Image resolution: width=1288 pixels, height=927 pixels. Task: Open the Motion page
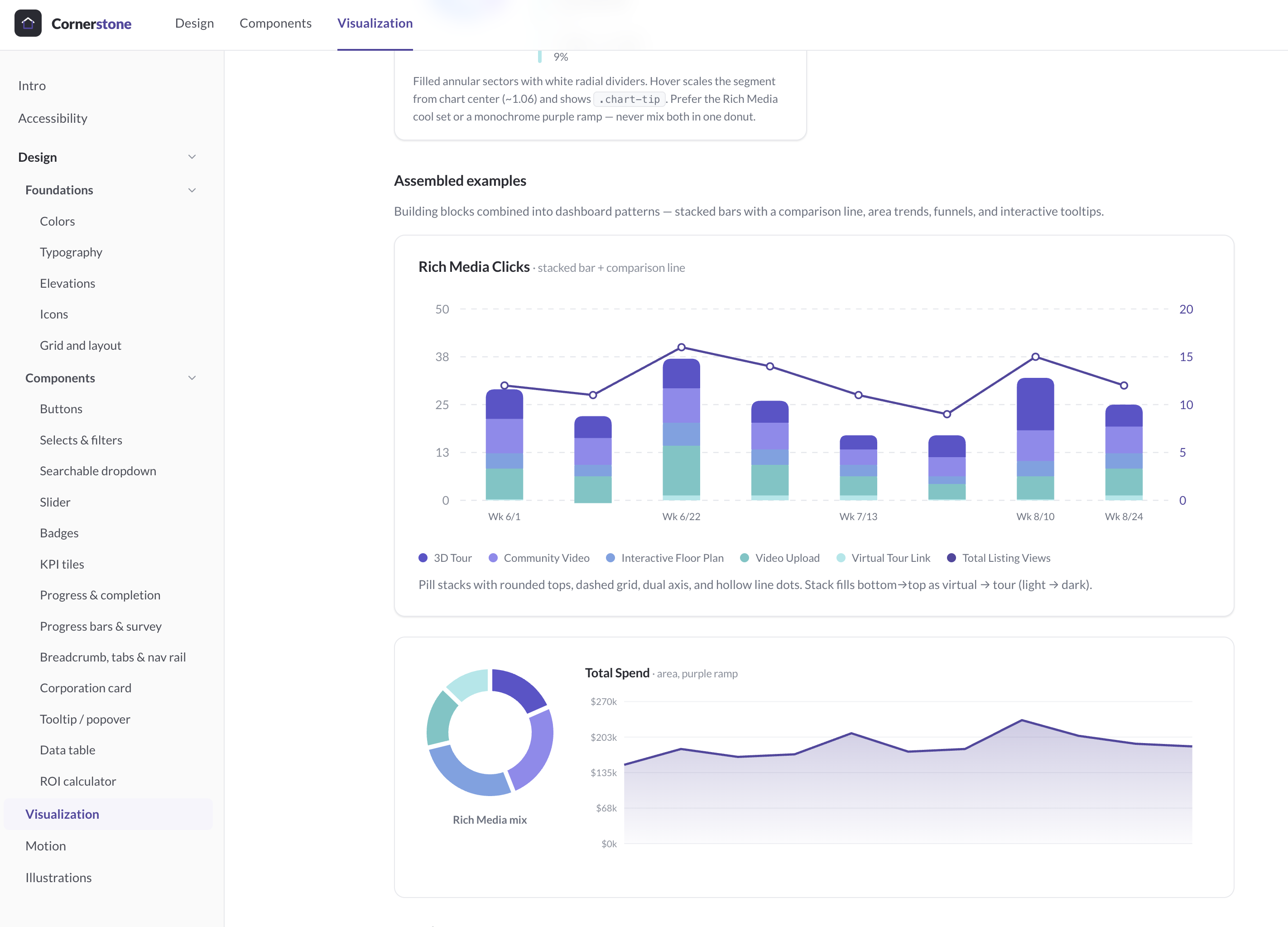pos(45,846)
